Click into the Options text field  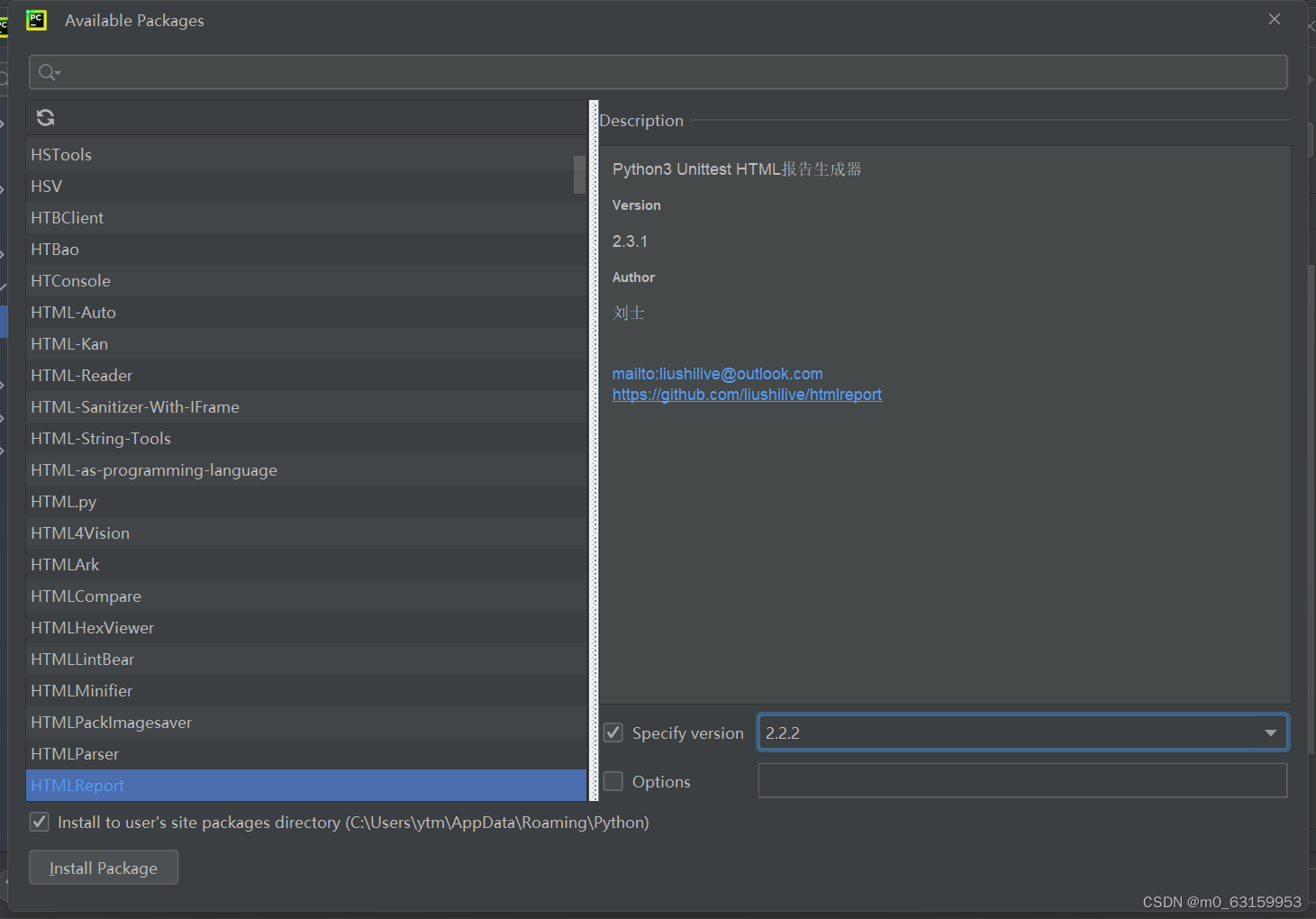(1022, 780)
